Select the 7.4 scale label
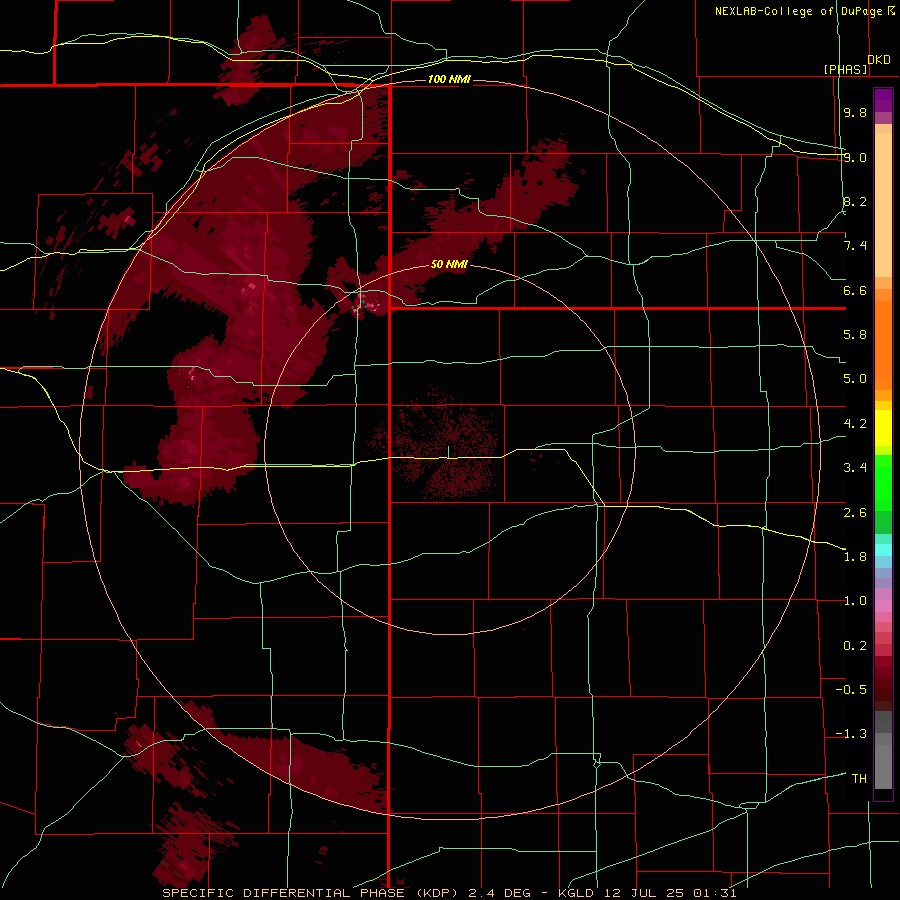900x900 pixels. [x=855, y=246]
